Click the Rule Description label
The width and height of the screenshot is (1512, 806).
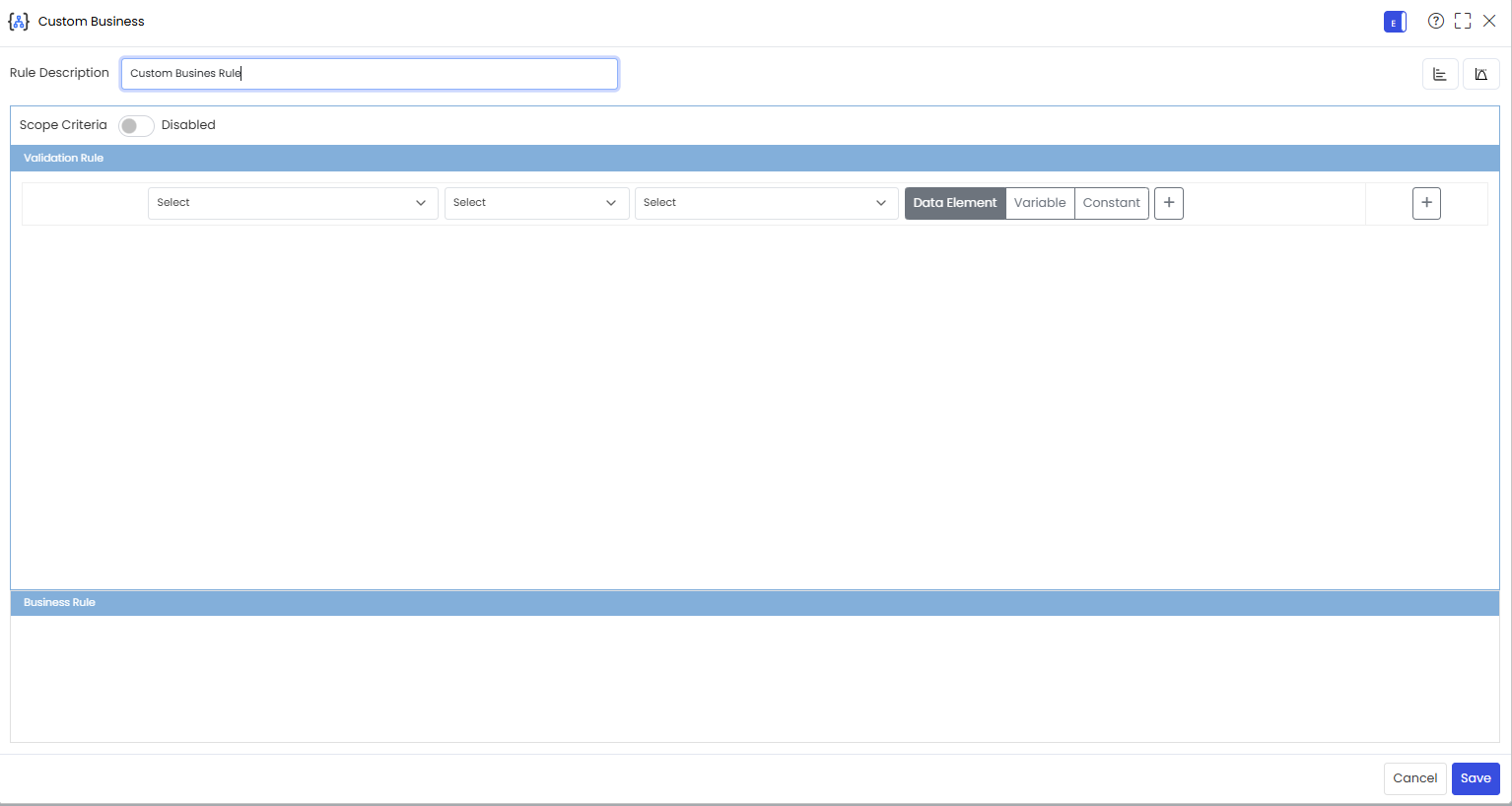(x=59, y=73)
